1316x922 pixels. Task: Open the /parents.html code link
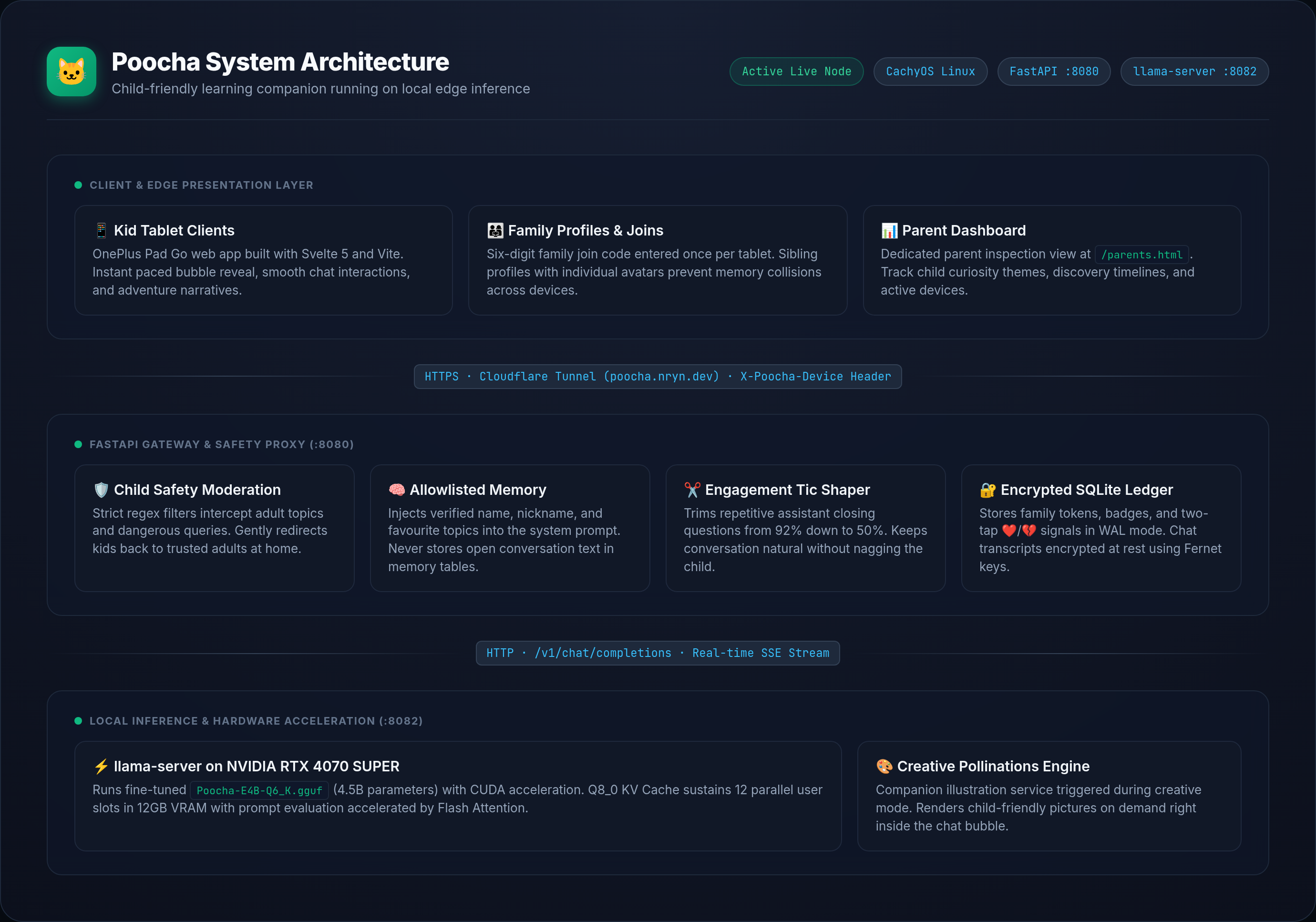pyautogui.click(x=1141, y=255)
